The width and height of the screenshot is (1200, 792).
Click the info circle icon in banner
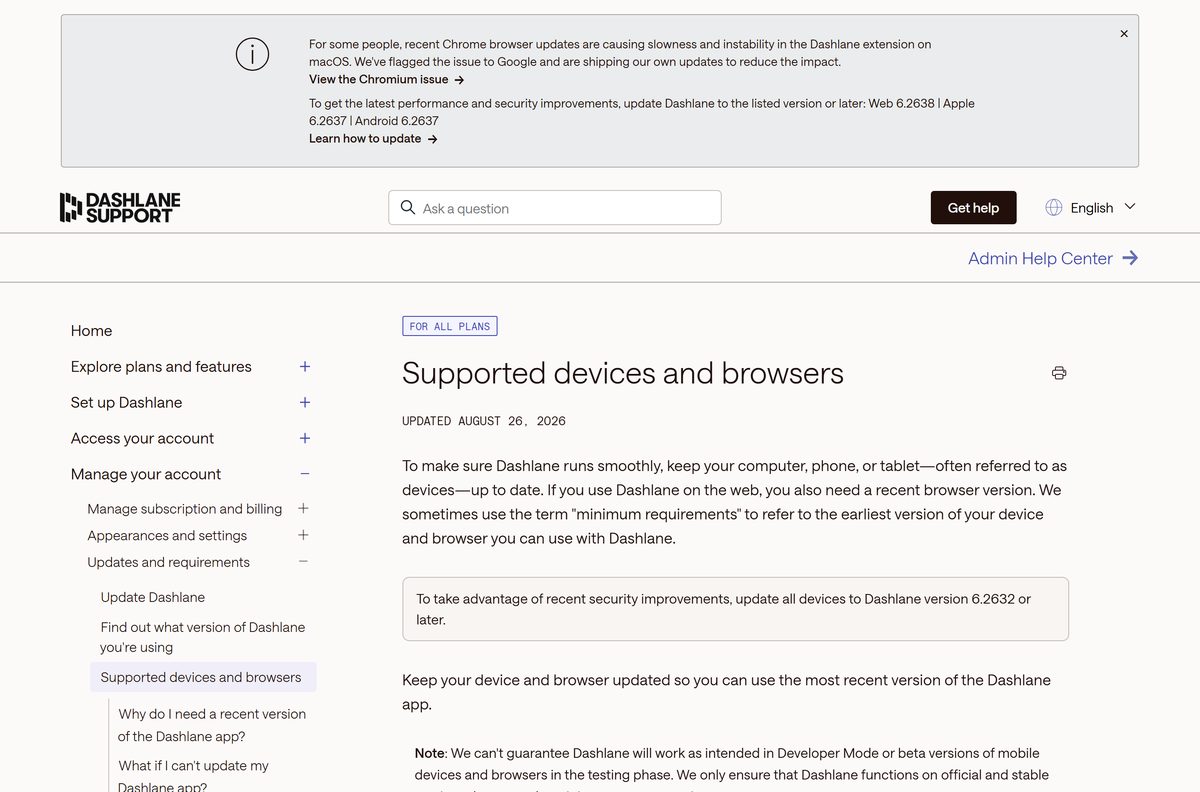[252, 54]
